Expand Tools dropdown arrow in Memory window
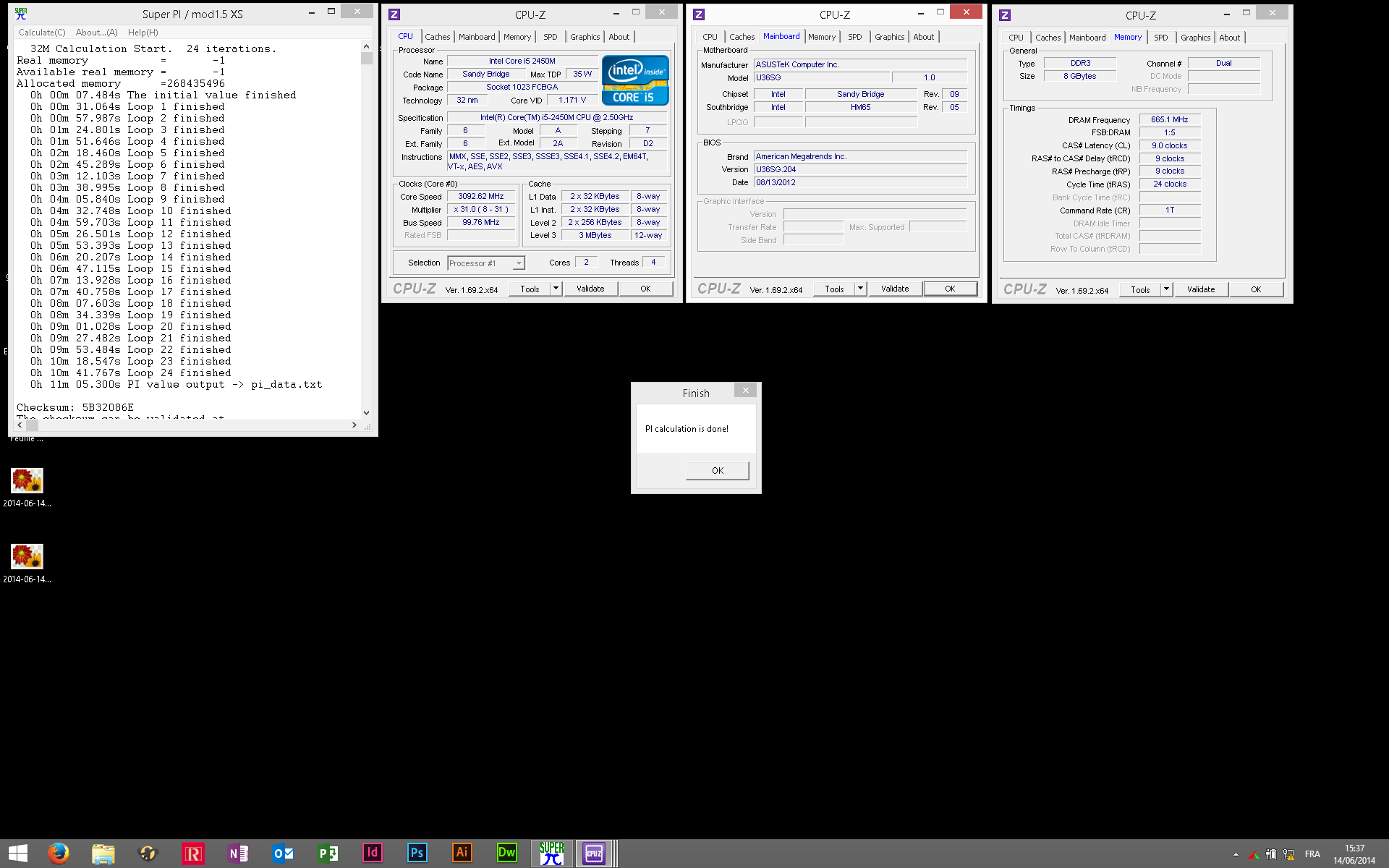This screenshot has width=1389, height=868. (x=1166, y=289)
